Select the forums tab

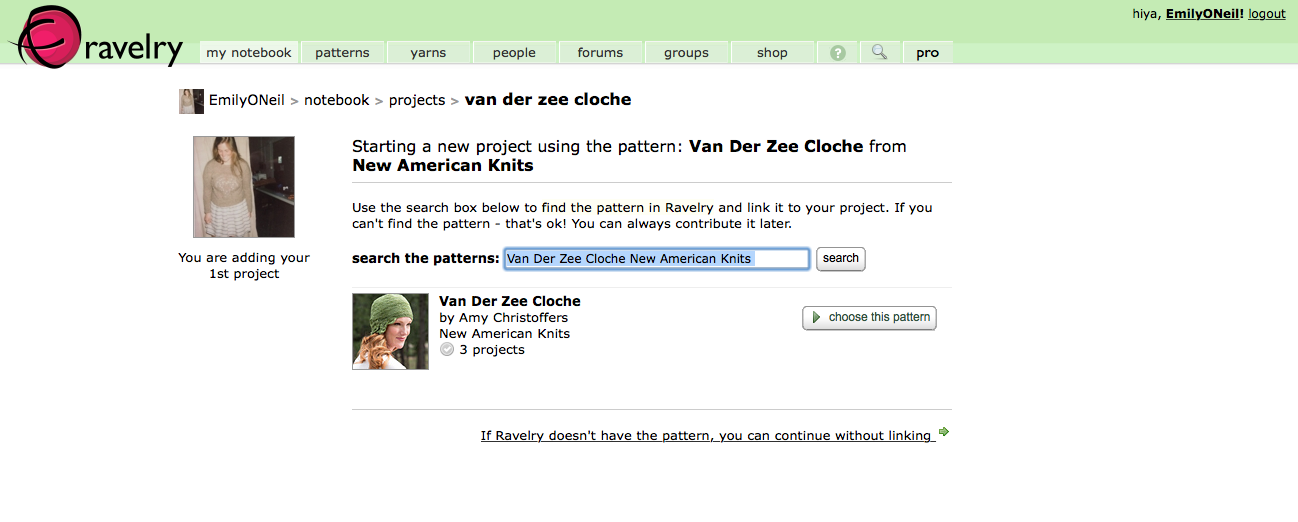pos(600,53)
